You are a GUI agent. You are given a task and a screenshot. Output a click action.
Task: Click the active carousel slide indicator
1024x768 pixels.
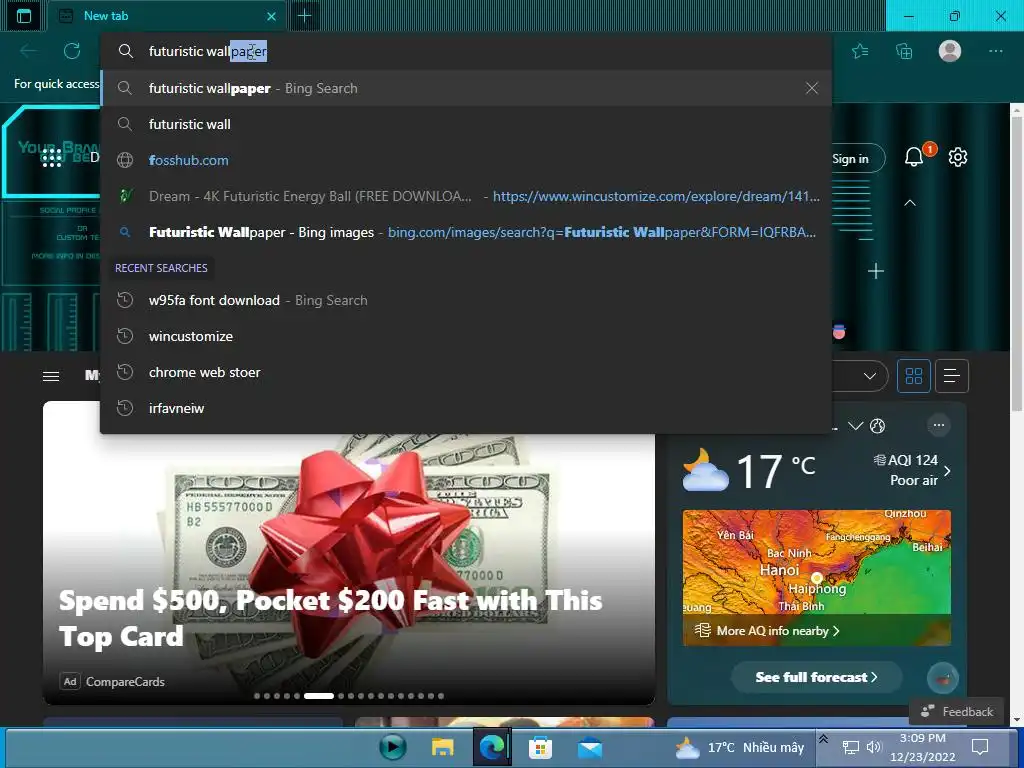[x=319, y=696]
